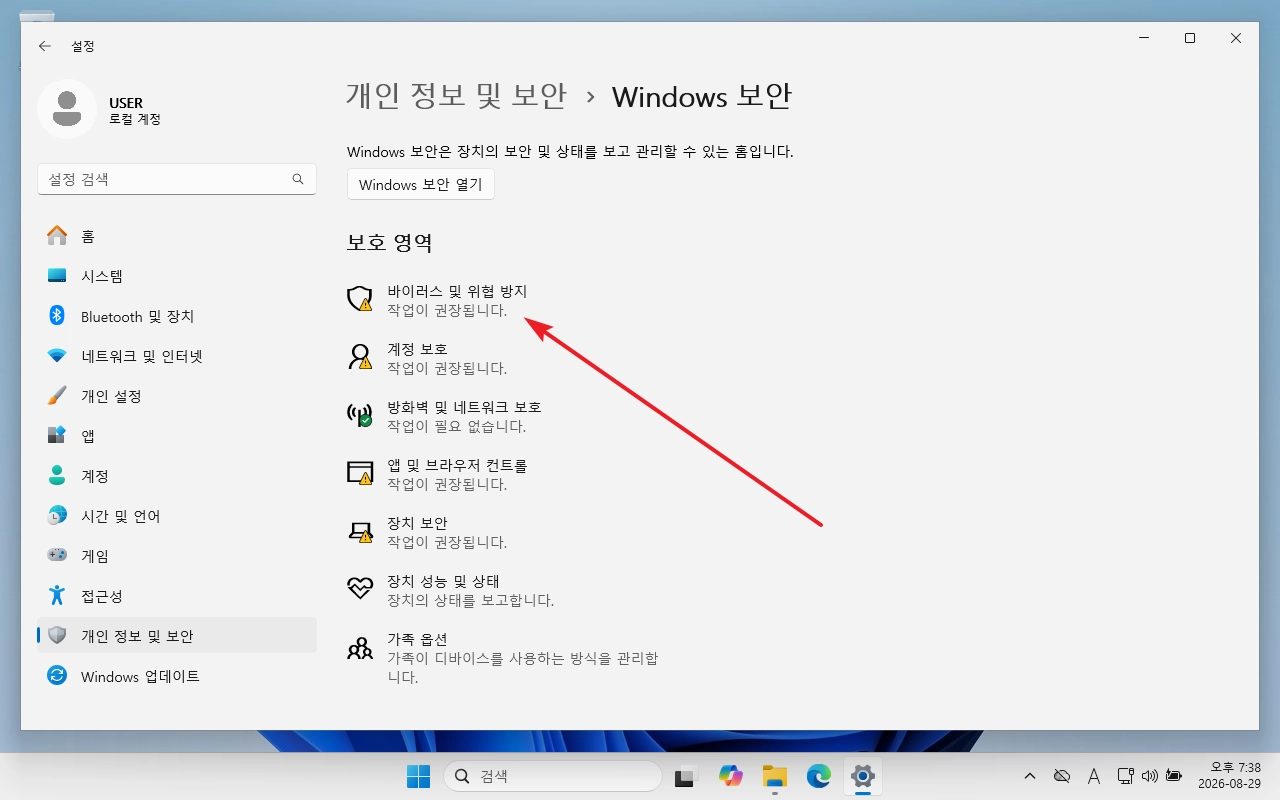1280x800 pixels.
Task: Minimize the 설정 window
Action: point(1144,38)
